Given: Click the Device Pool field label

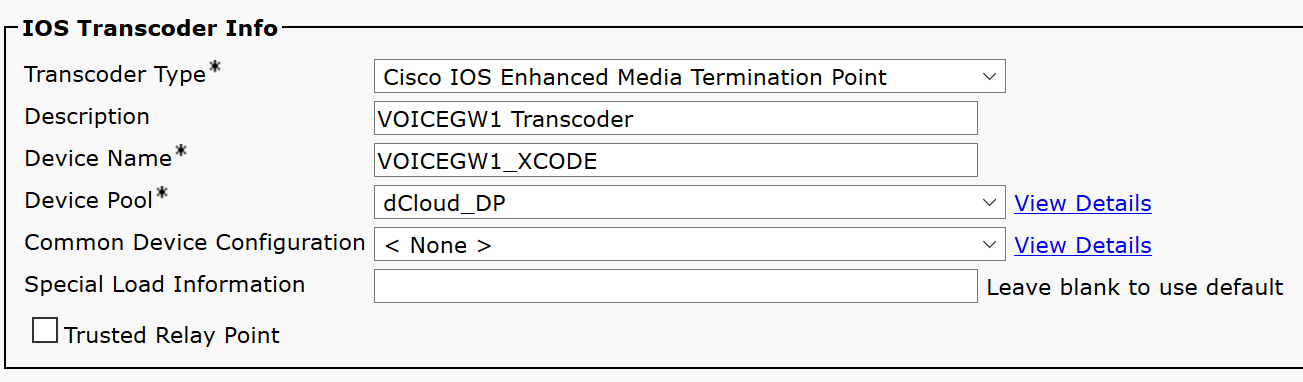Looking at the screenshot, I should click(89, 199).
